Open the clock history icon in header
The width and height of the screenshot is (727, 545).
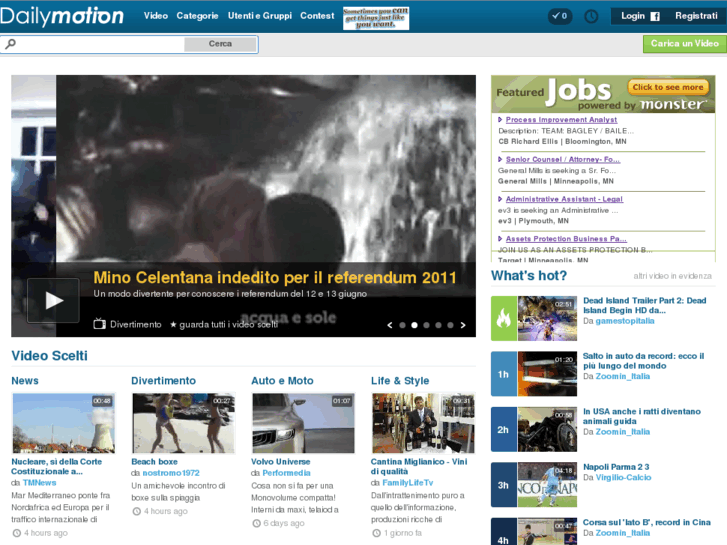(591, 16)
